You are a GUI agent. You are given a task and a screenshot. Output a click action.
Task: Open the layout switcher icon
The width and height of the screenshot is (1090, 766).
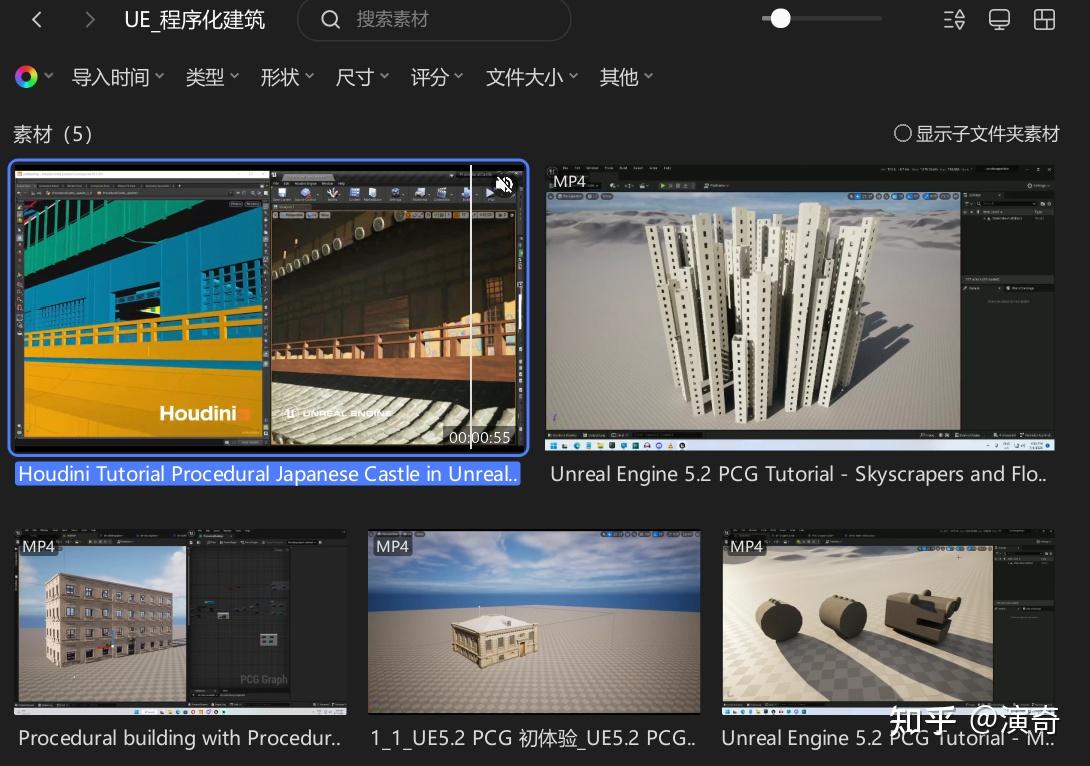(1044, 19)
